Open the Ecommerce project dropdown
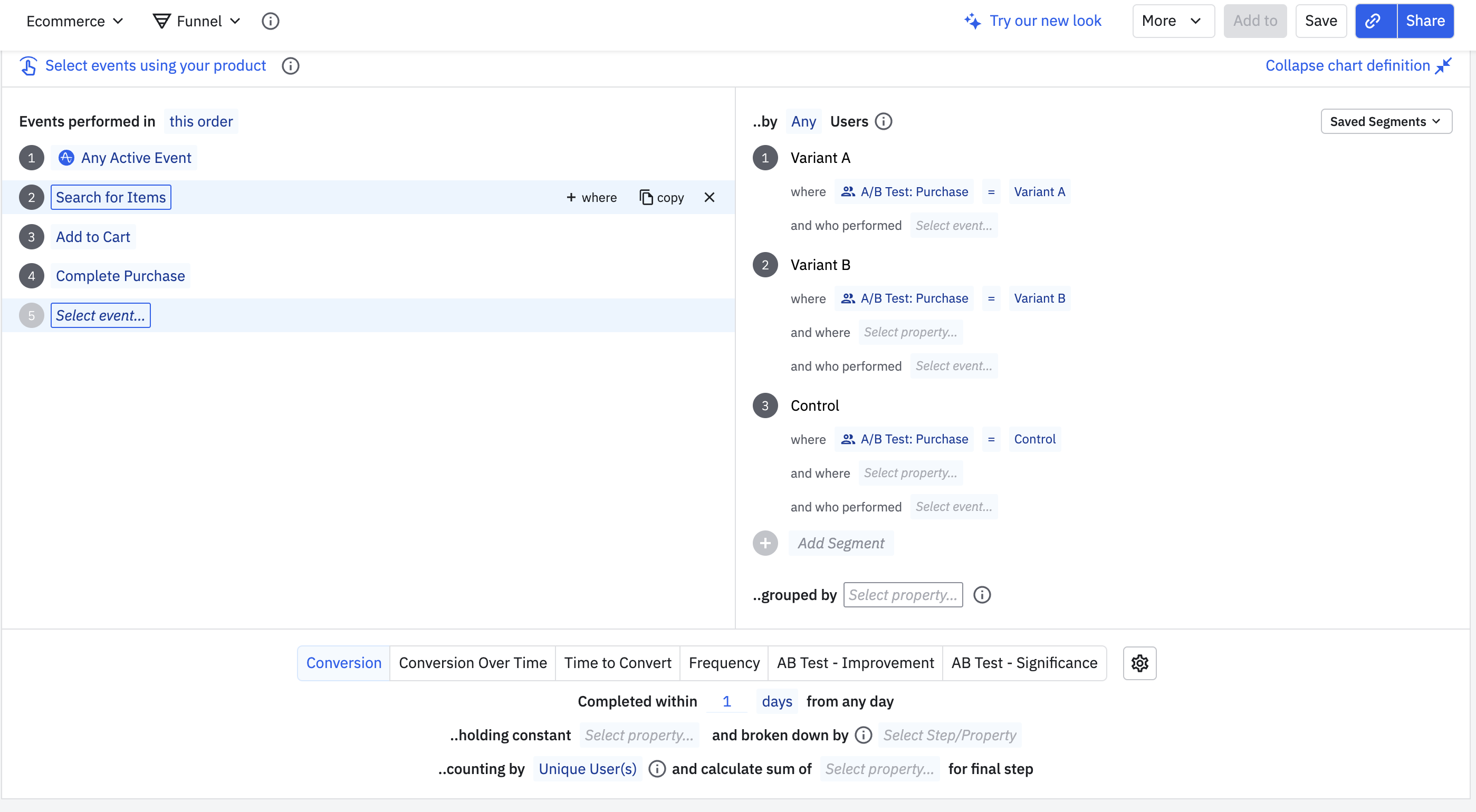 (x=74, y=21)
